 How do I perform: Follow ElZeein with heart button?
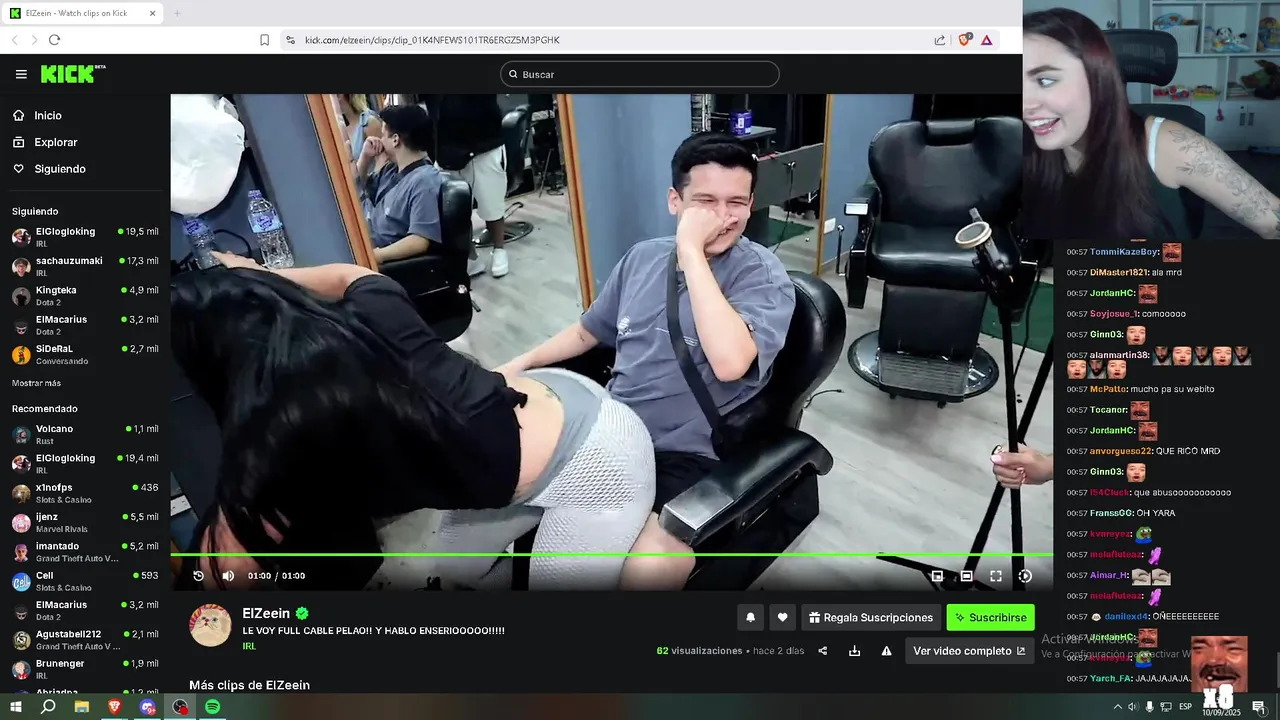782,618
